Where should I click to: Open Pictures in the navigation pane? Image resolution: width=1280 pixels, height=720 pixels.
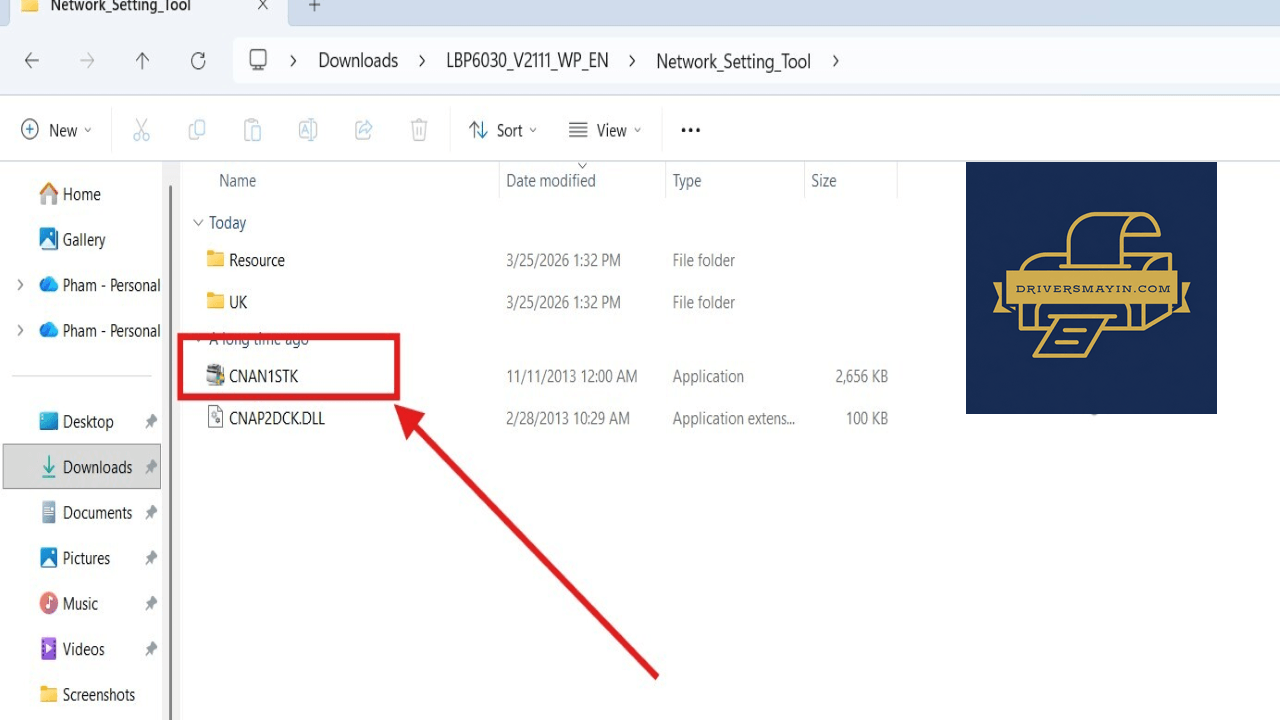75,558
